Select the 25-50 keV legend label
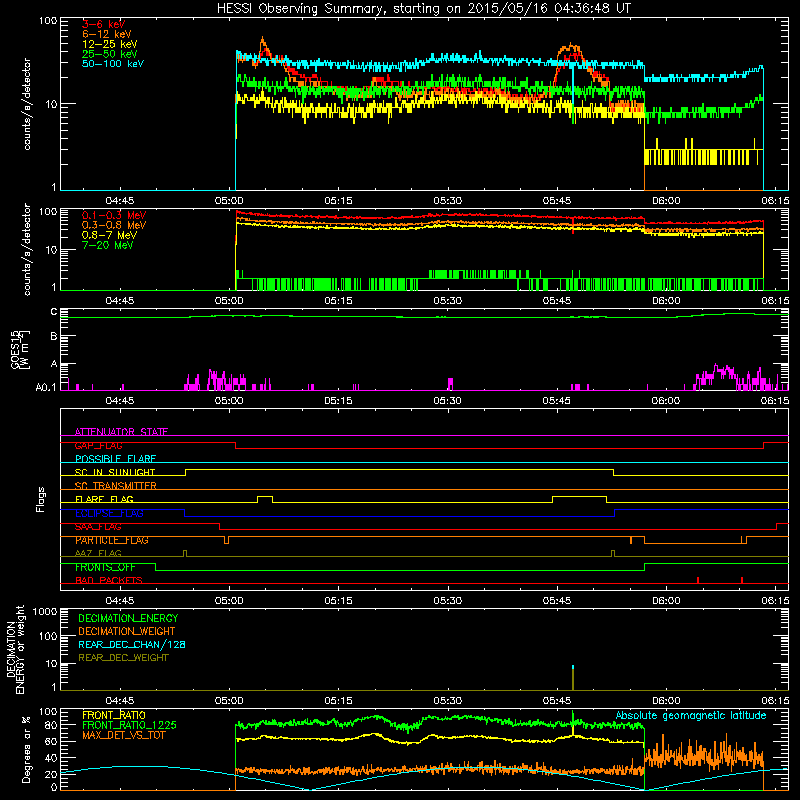The height and width of the screenshot is (800, 800). pyautogui.click(x=110, y=54)
